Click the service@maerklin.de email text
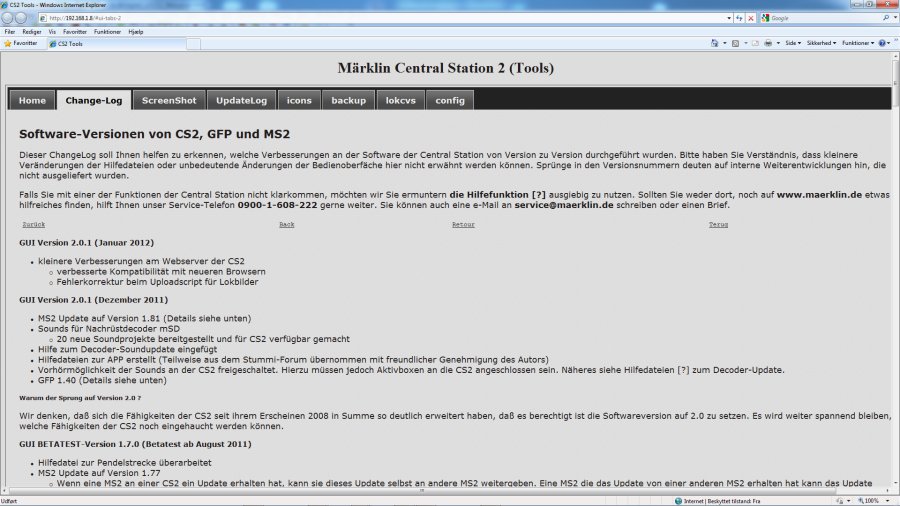Viewport: 900px width, 506px height. point(564,205)
